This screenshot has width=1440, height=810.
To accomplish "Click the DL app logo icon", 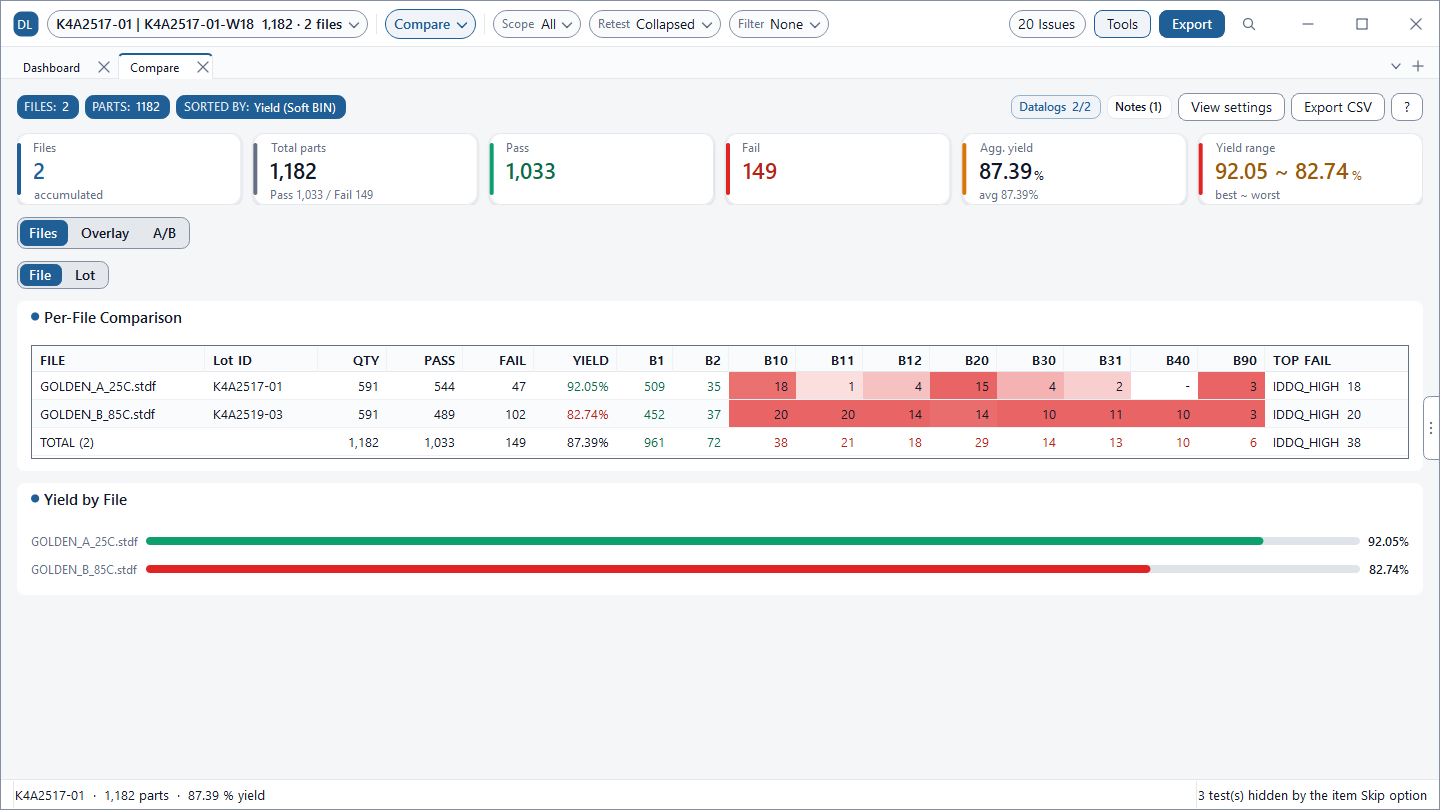I will pyautogui.click(x=26, y=25).
